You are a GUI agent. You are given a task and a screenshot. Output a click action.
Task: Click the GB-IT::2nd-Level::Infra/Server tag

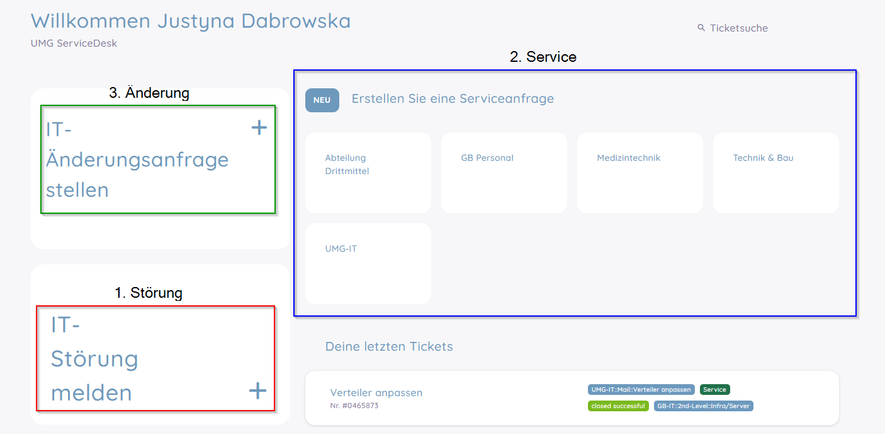[x=703, y=406]
